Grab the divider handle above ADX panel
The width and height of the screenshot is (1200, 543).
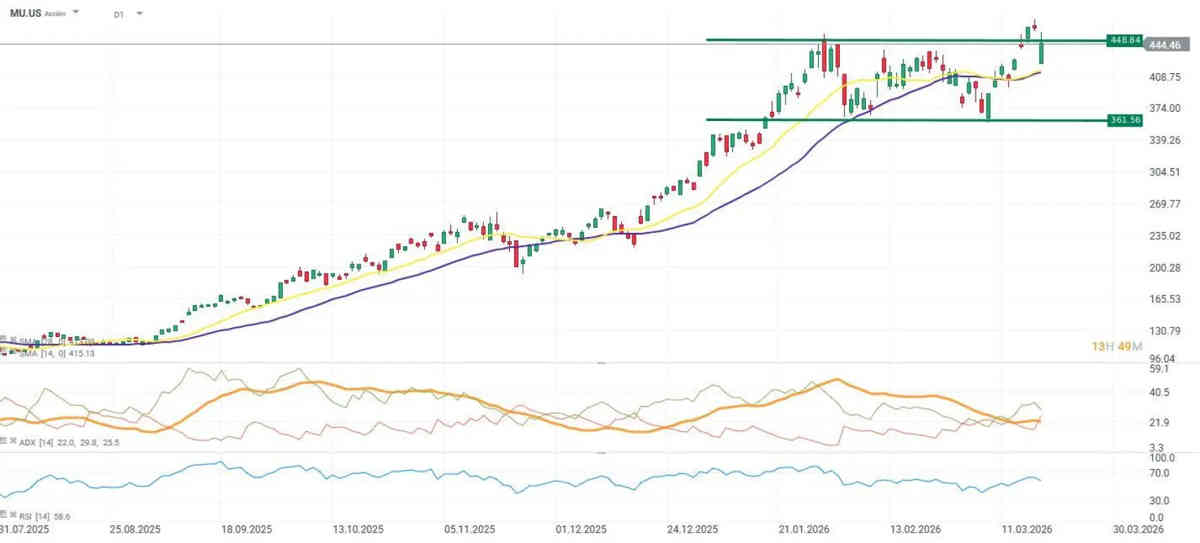[x=600, y=362]
